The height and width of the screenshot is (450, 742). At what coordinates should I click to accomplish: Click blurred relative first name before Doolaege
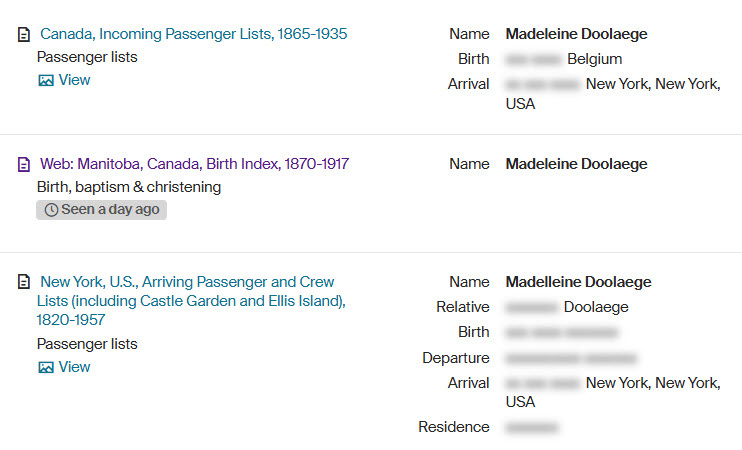click(x=530, y=307)
